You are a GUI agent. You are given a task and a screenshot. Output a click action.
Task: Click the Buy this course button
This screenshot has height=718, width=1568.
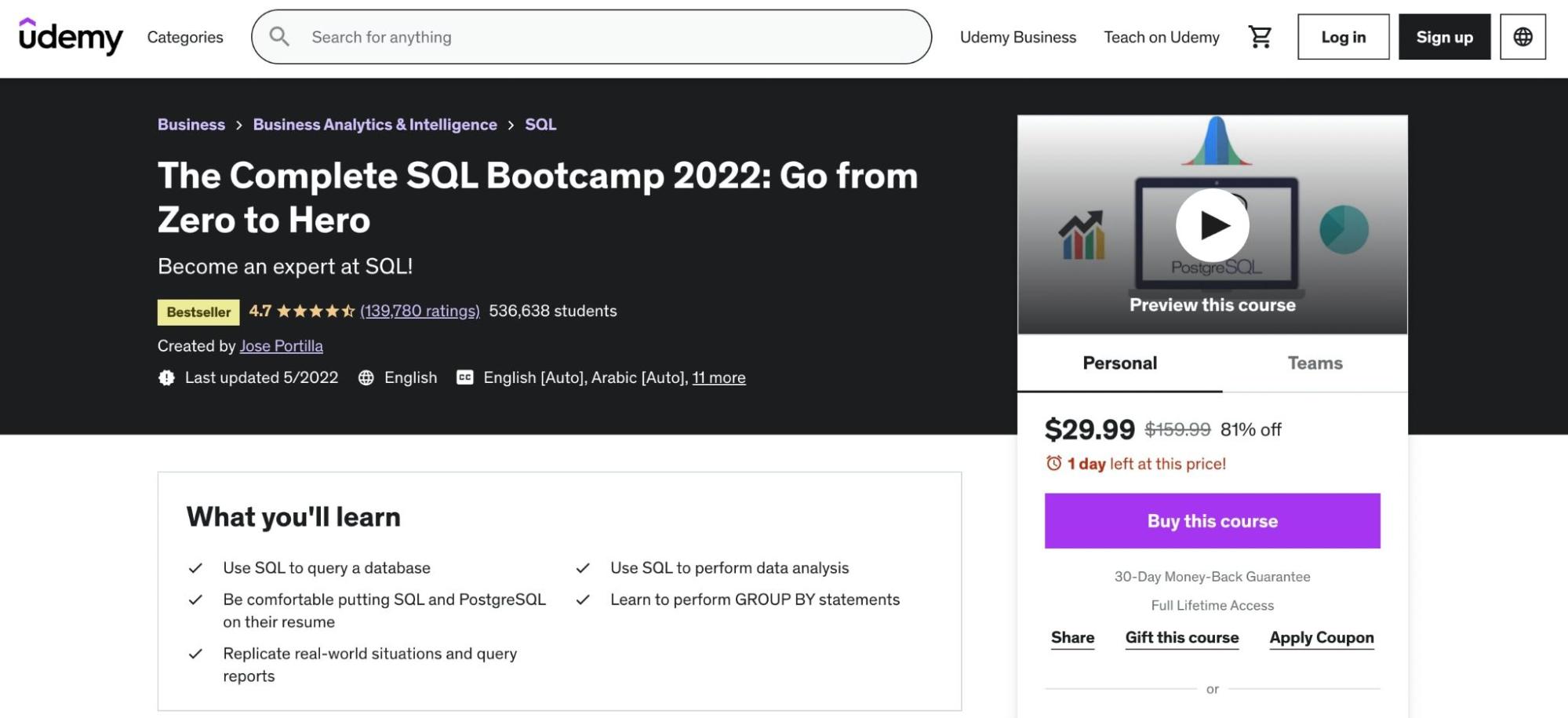(1212, 520)
